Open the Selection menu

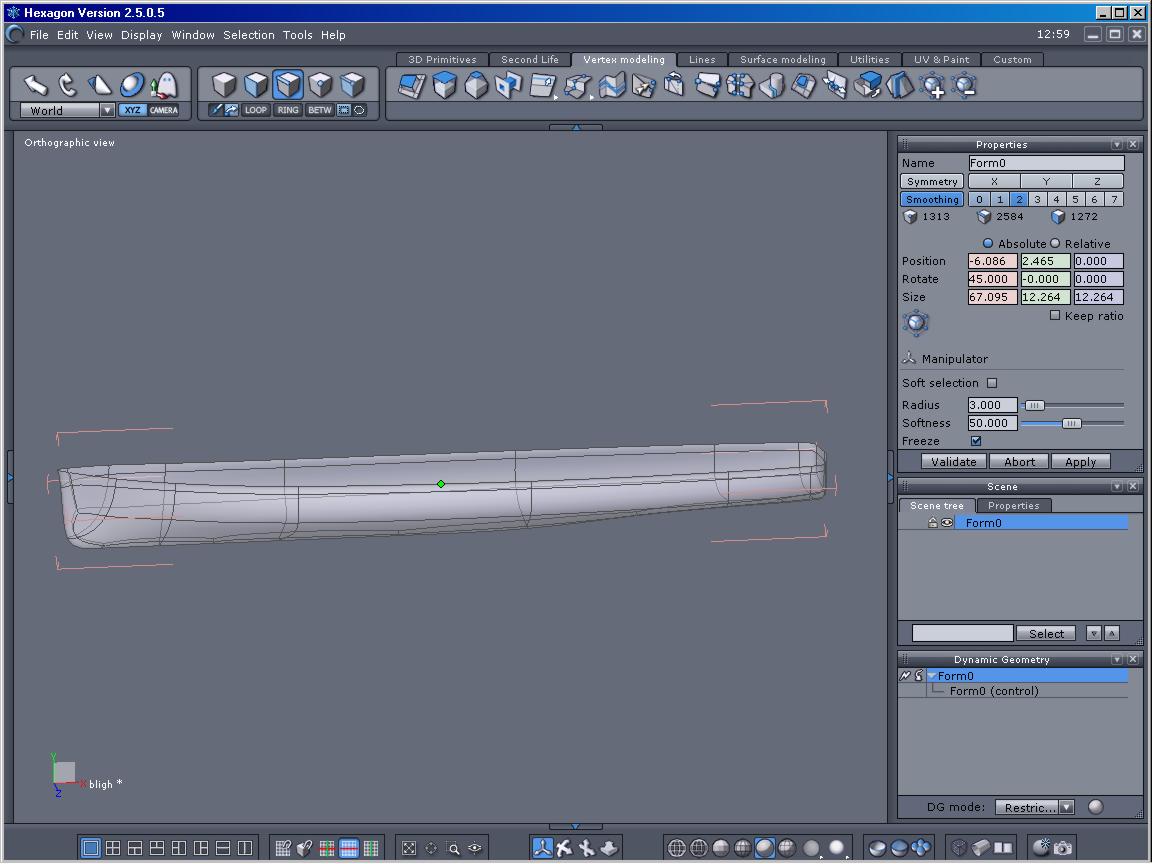point(248,35)
